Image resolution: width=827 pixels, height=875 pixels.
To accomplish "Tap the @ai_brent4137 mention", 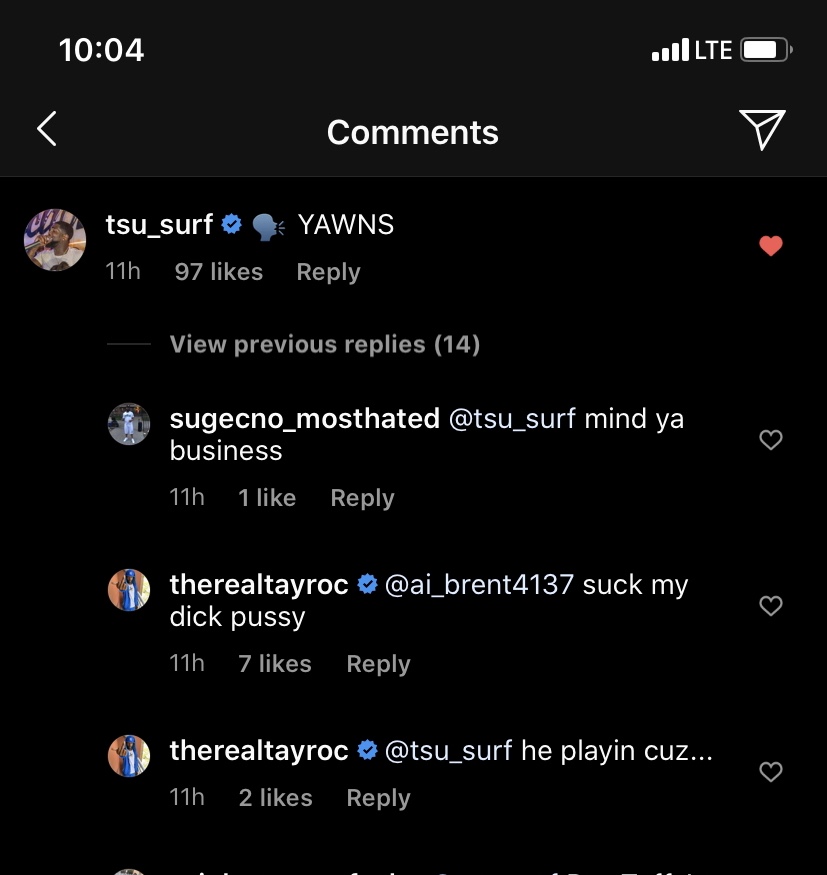I will pyautogui.click(x=479, y=584).
